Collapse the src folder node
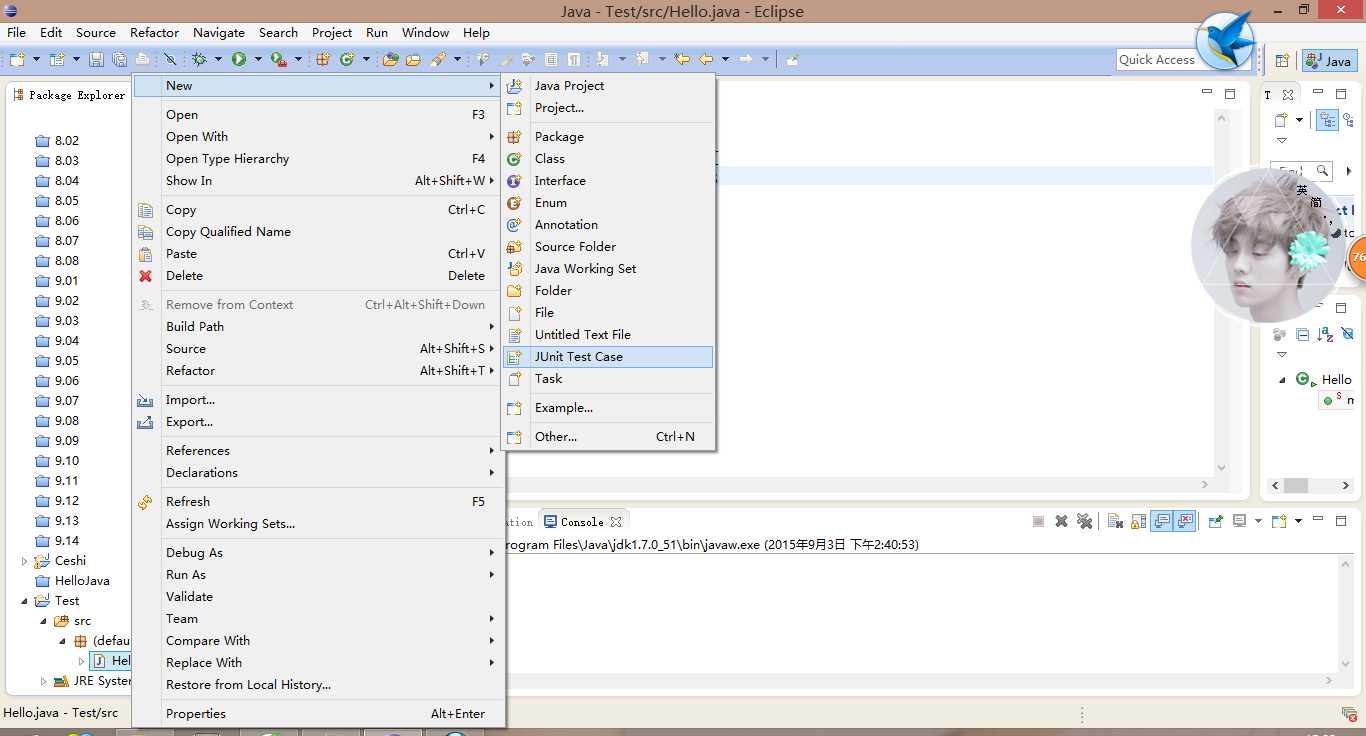Viewport: 1366px width, 736px height. [43, 621]
